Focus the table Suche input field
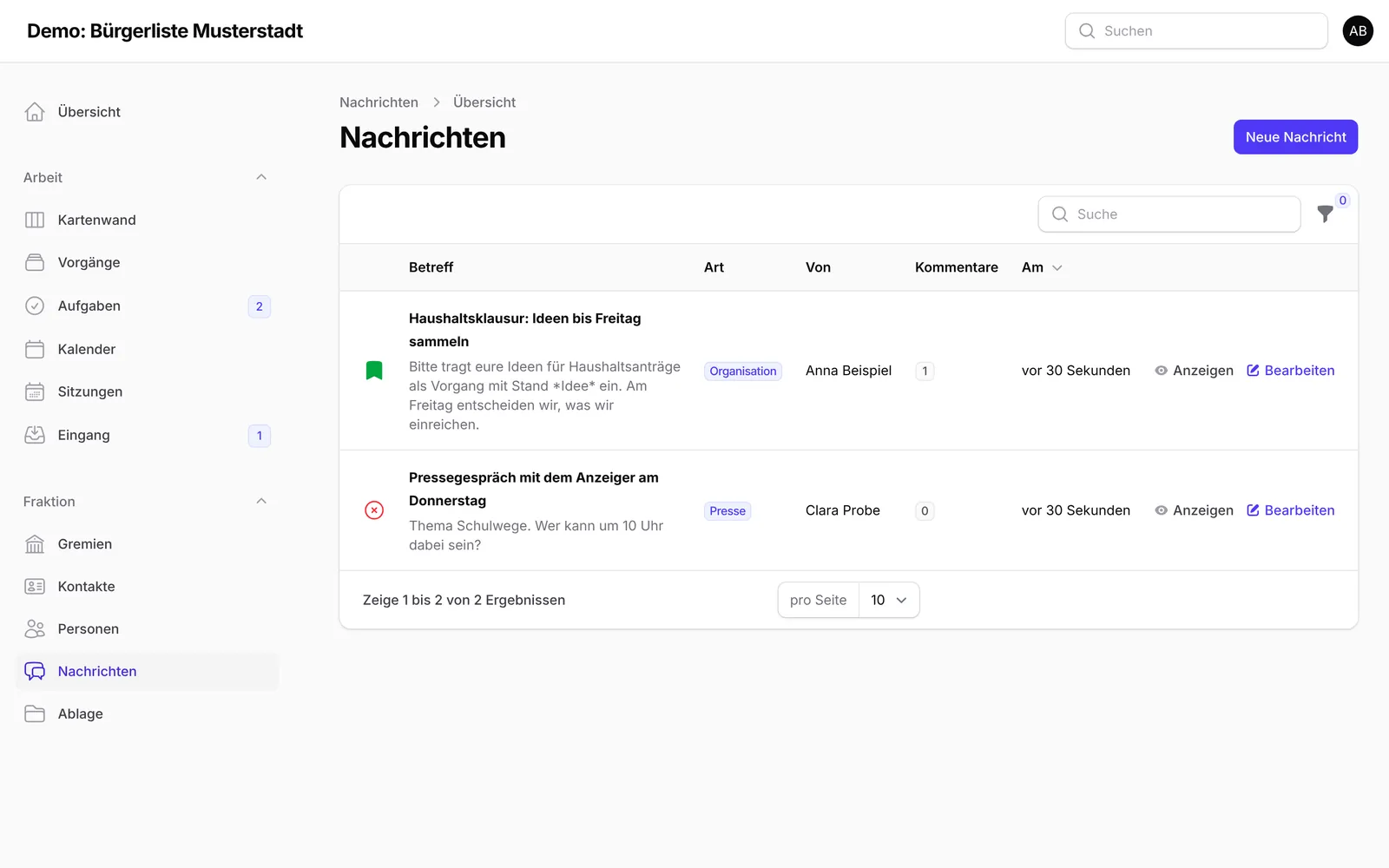The width and height of the screenshot is (1389, 868). (1169, 214)
